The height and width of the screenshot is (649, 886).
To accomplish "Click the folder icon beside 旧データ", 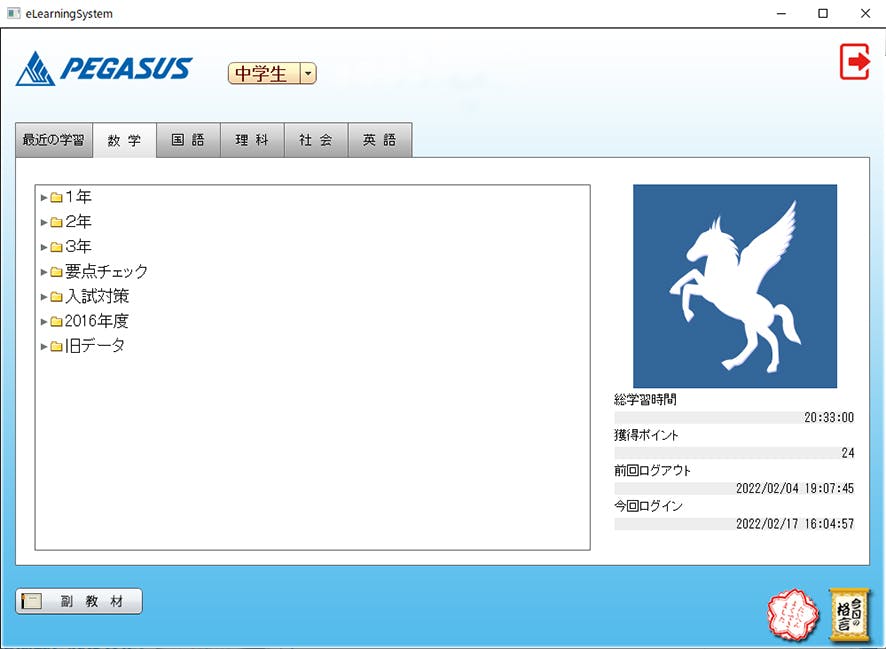I will tap(57, 347).
